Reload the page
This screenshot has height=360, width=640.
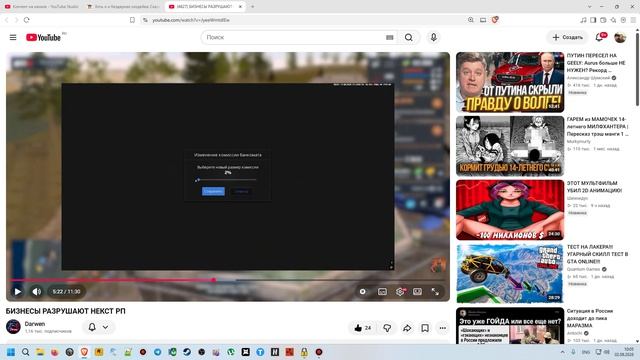click(27, 20)
